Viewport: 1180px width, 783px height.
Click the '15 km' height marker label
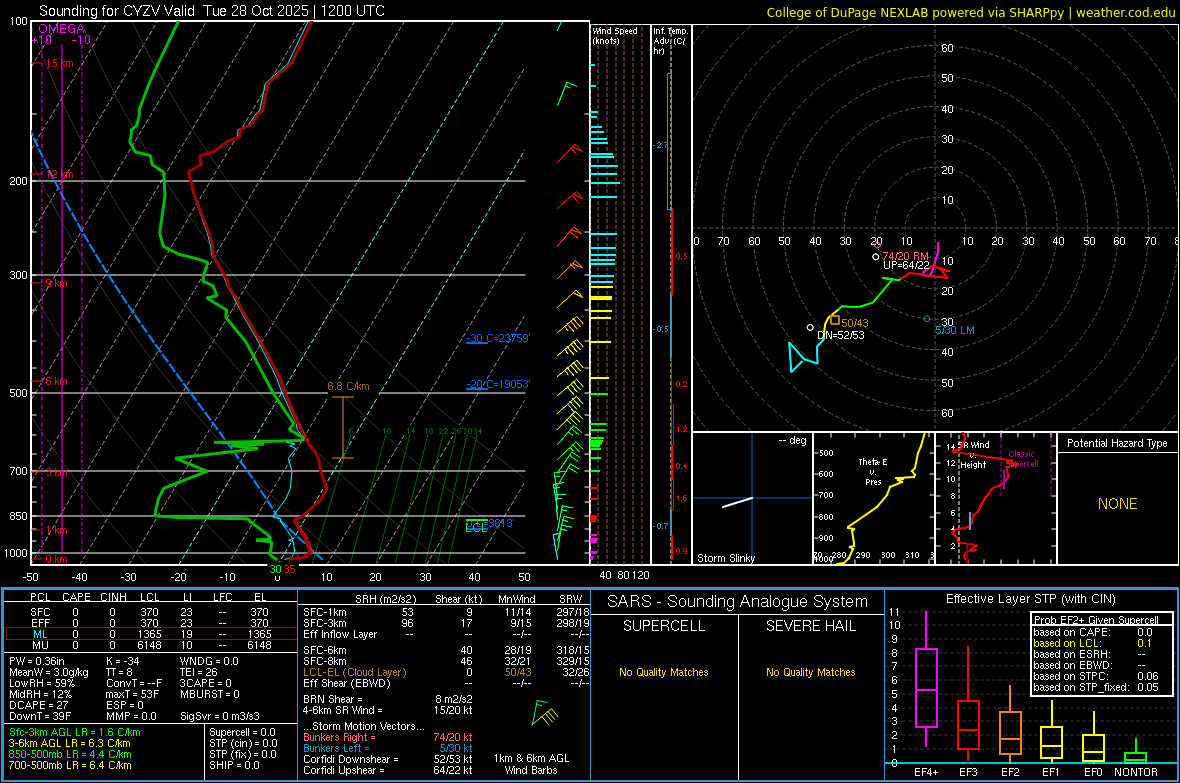pyautogui.click(x=59, y=63)
